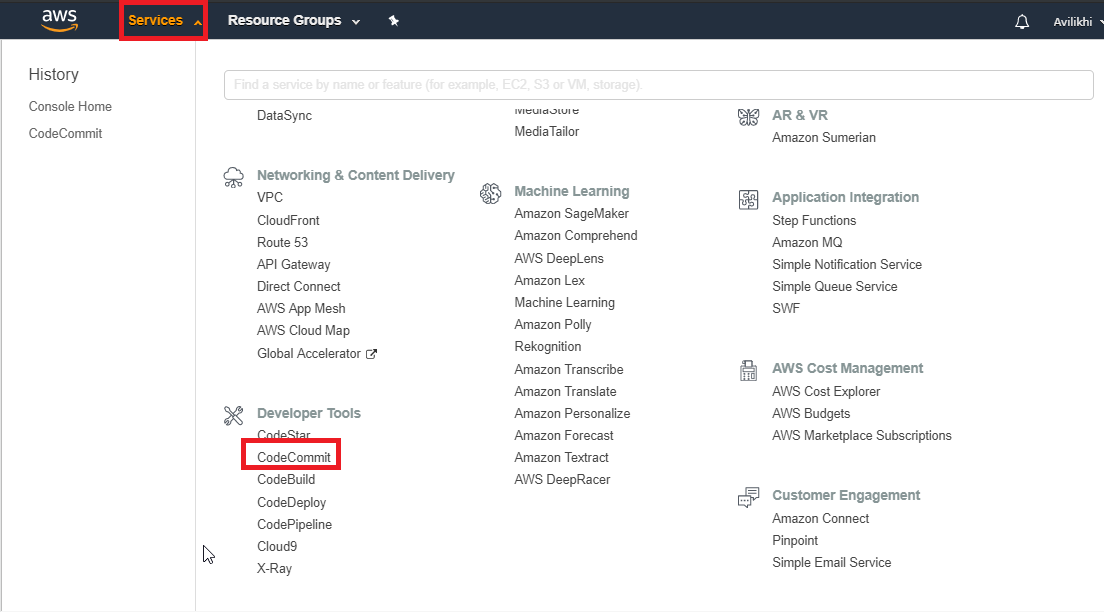Open Amazon Sumerian service
Screen dimensions: 1104x612
pyautogui.click(x=824, y=137)
